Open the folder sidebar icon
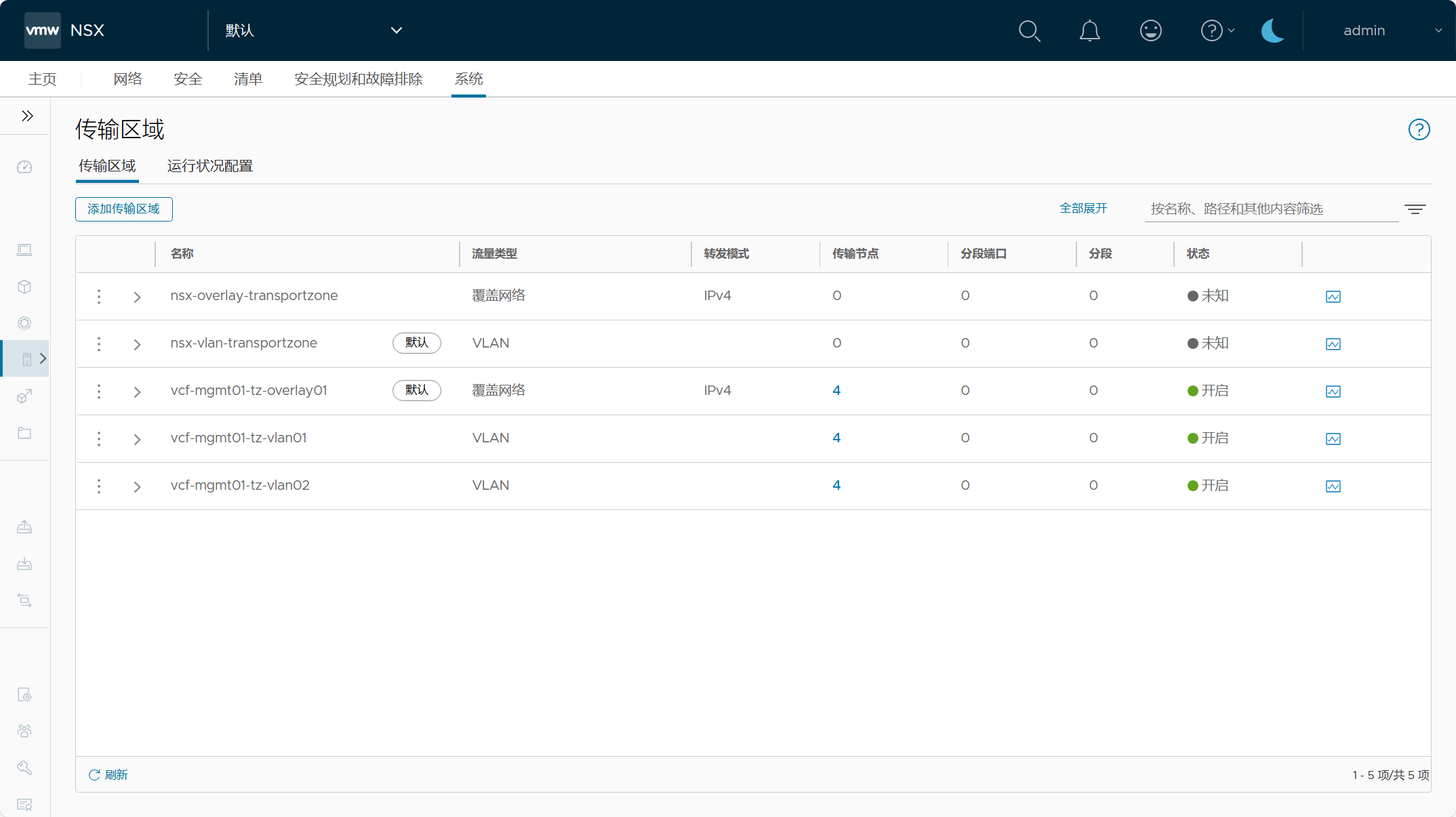Screen dimensions: 1456x817 click(24, 433)
